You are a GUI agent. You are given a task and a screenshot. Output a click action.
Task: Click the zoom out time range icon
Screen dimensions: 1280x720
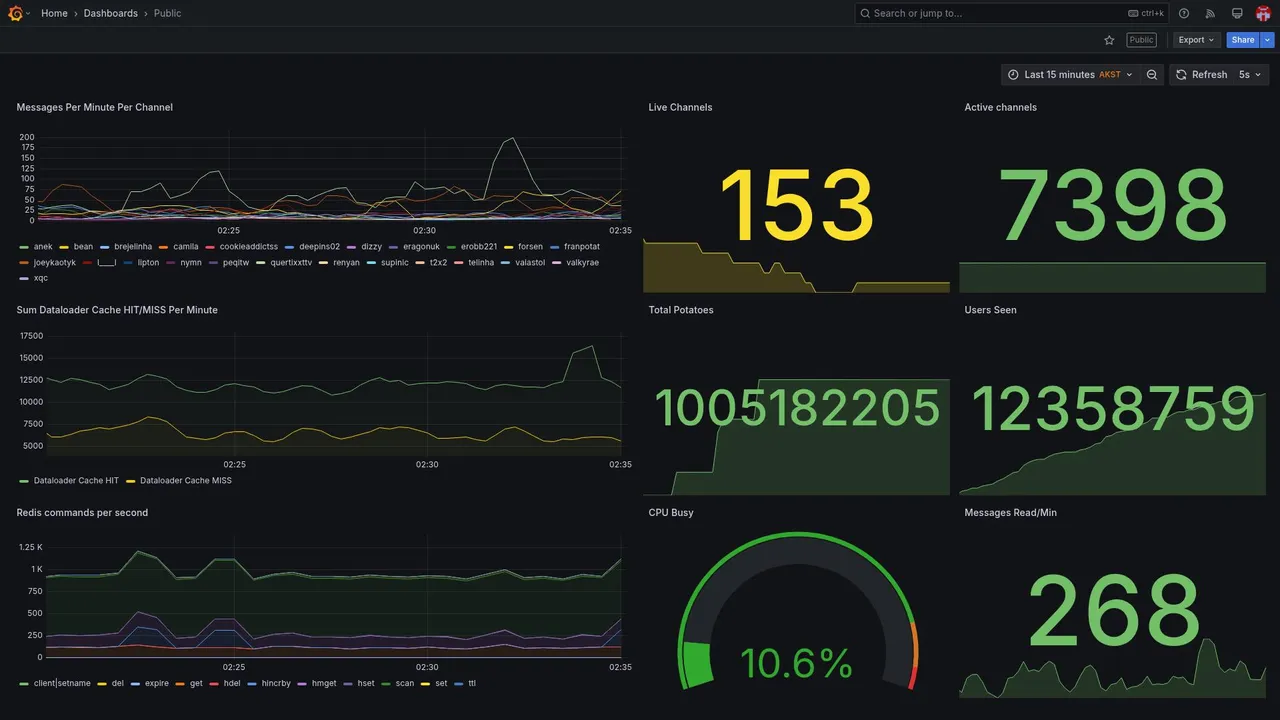[x=1152, y=75]
